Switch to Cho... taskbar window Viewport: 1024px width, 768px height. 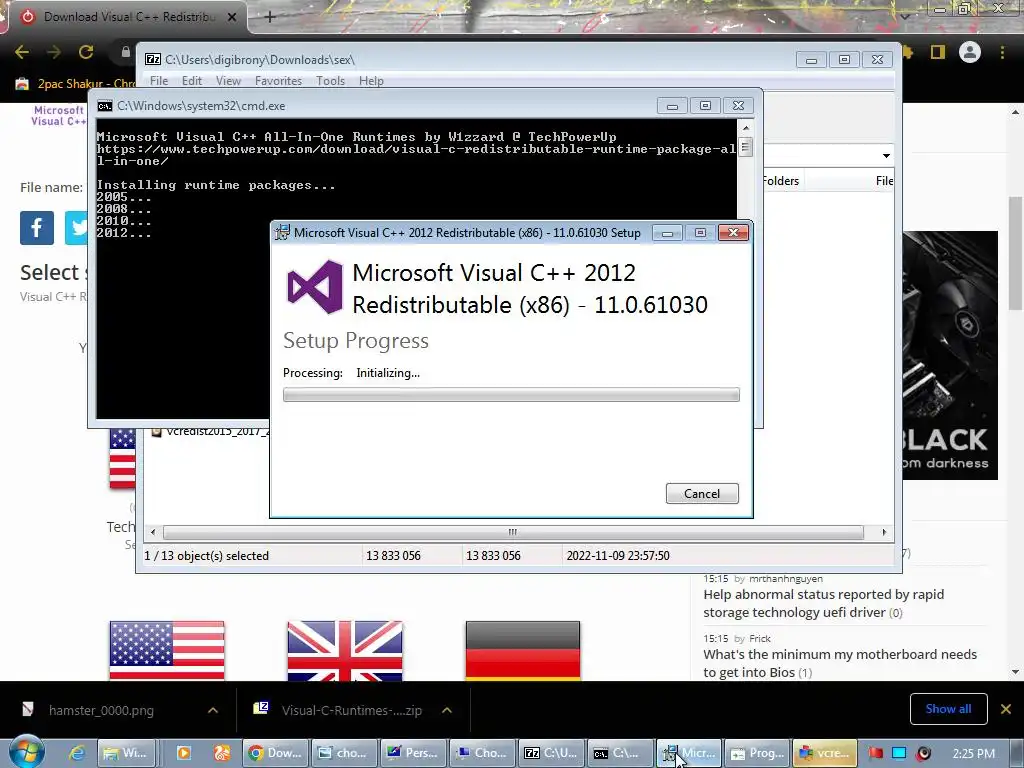point(483,753)
